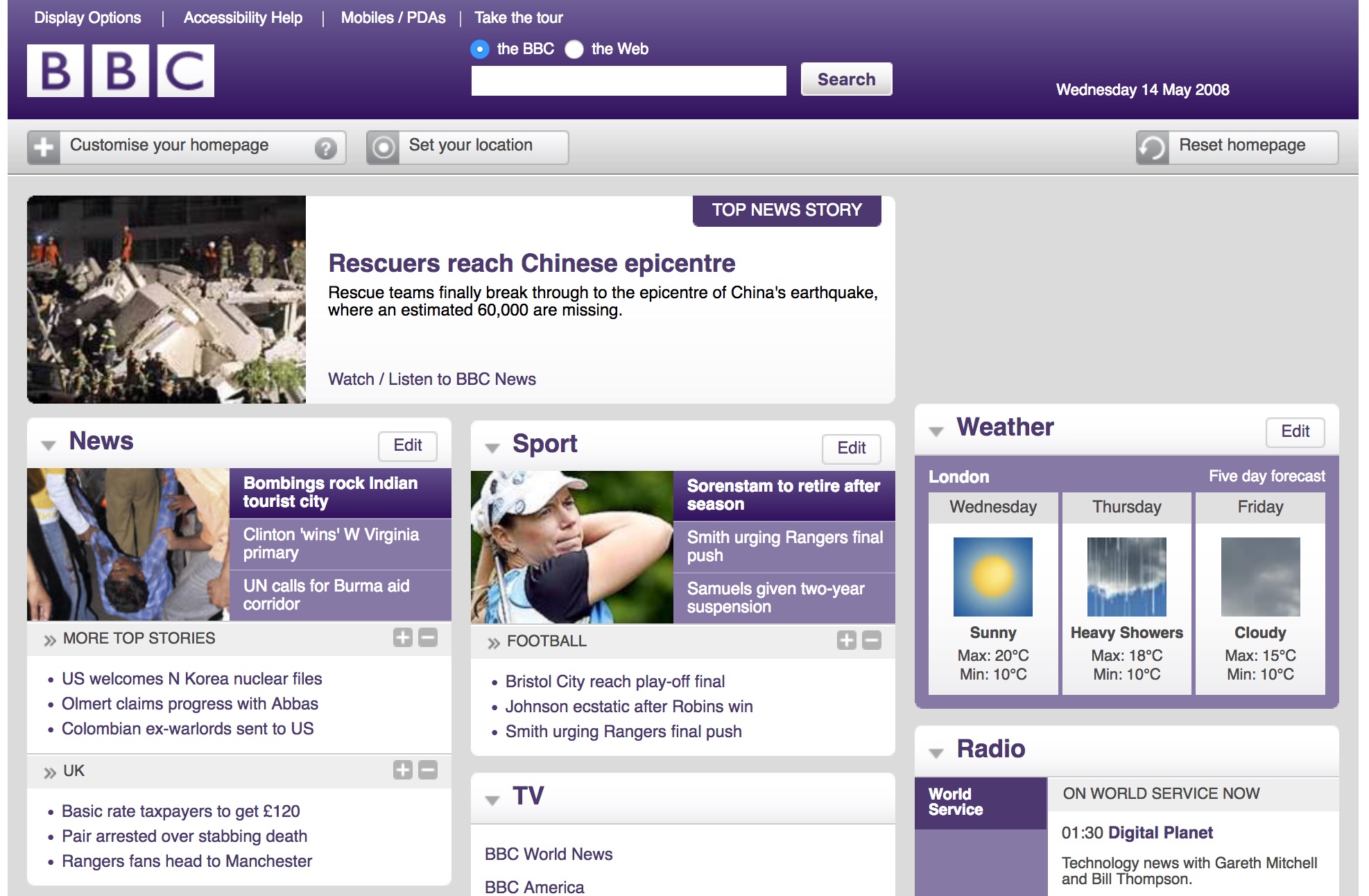Open 'UN calls for Burma aid corridor'

click(341, 595)
